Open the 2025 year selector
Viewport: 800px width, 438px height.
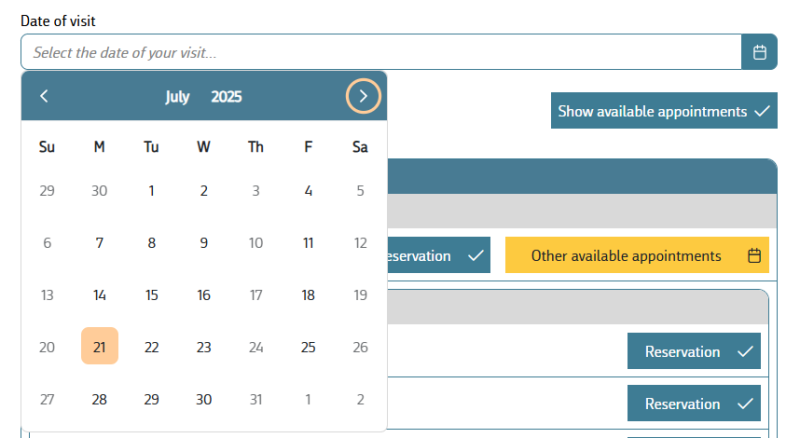pos(227,96)
